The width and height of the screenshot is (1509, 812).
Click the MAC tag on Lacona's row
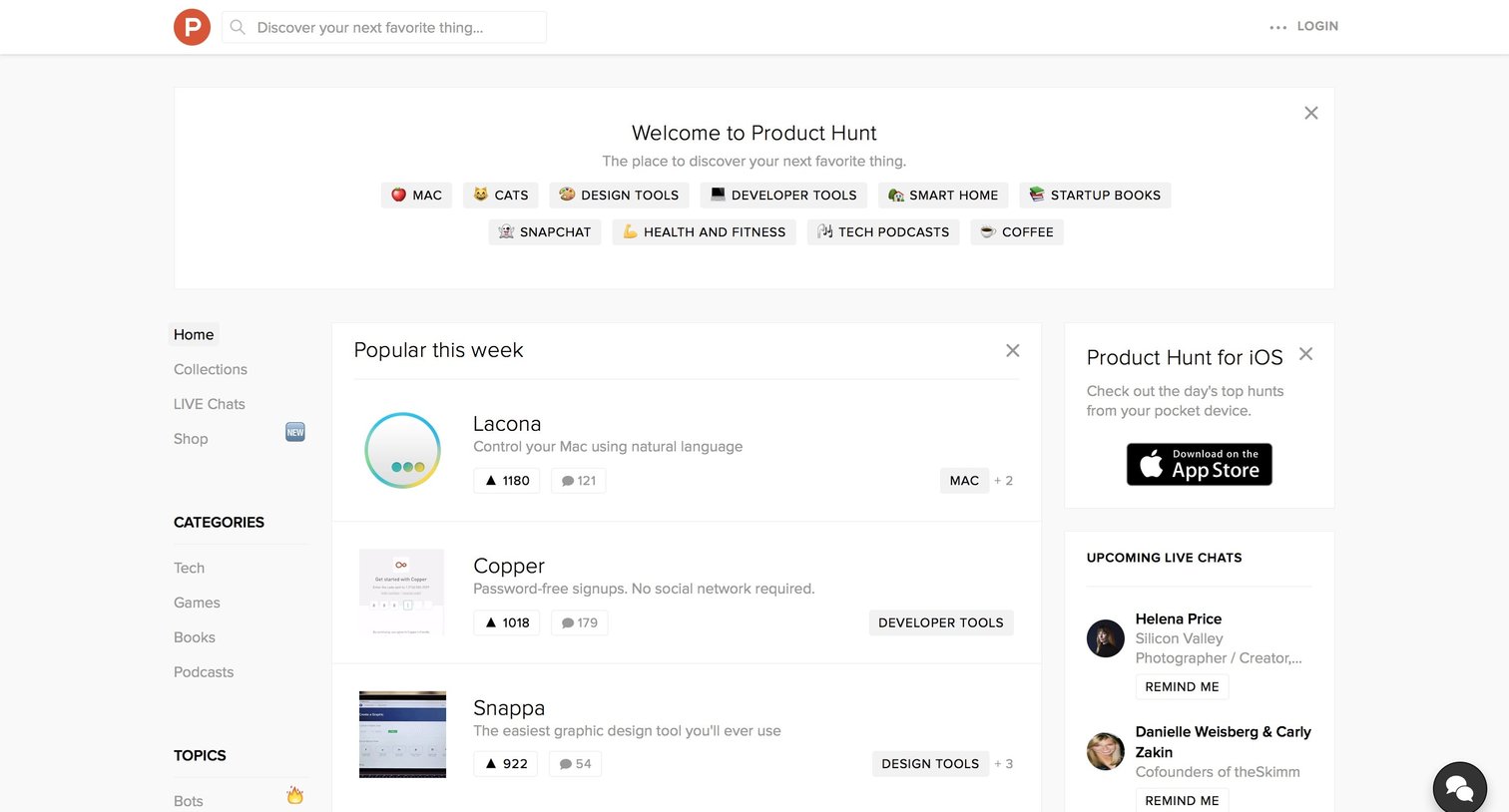[x=964, y=481]
